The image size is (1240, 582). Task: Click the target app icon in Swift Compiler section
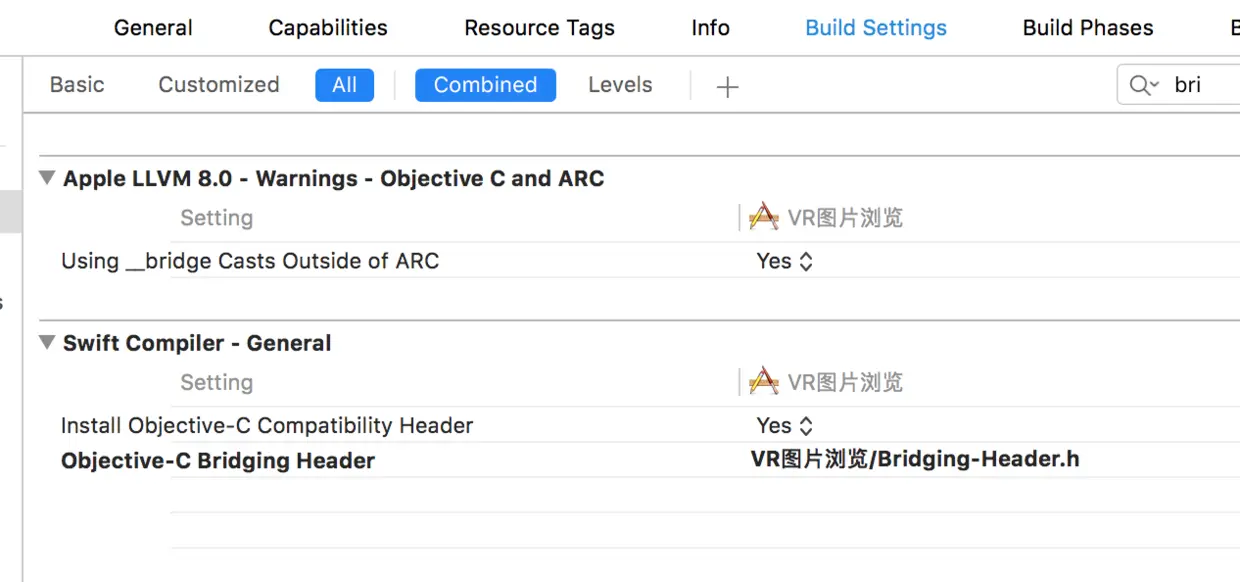tap(764, 381)
